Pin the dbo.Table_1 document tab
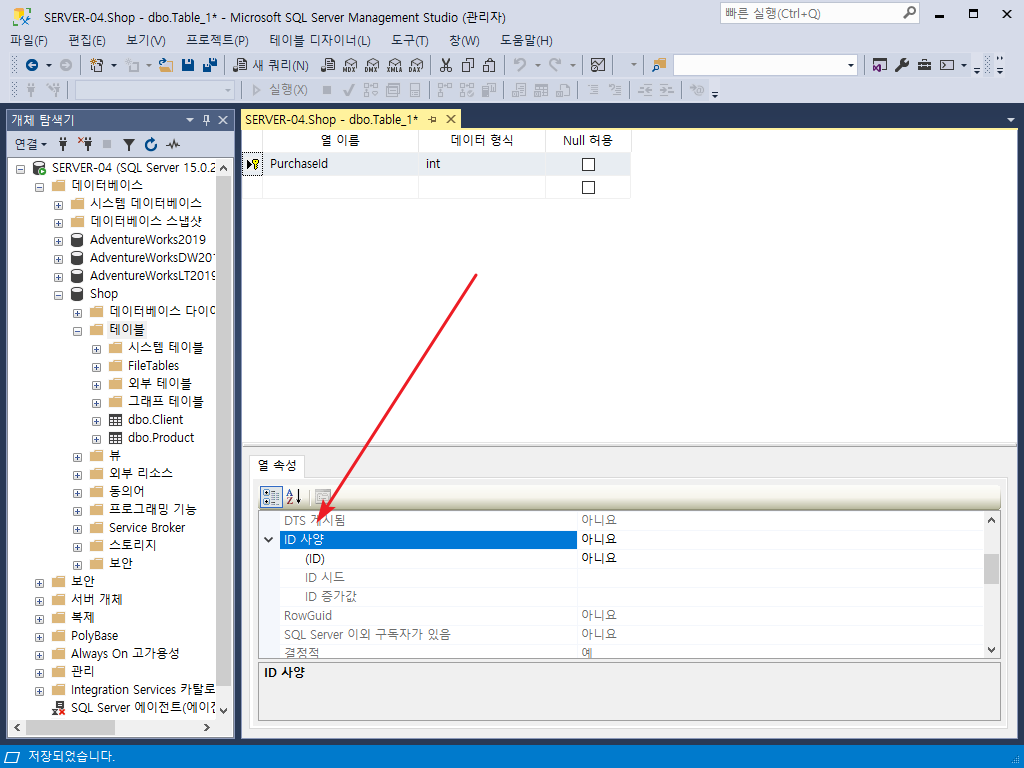Screen dimensions: 1024x768 (432, 120)
